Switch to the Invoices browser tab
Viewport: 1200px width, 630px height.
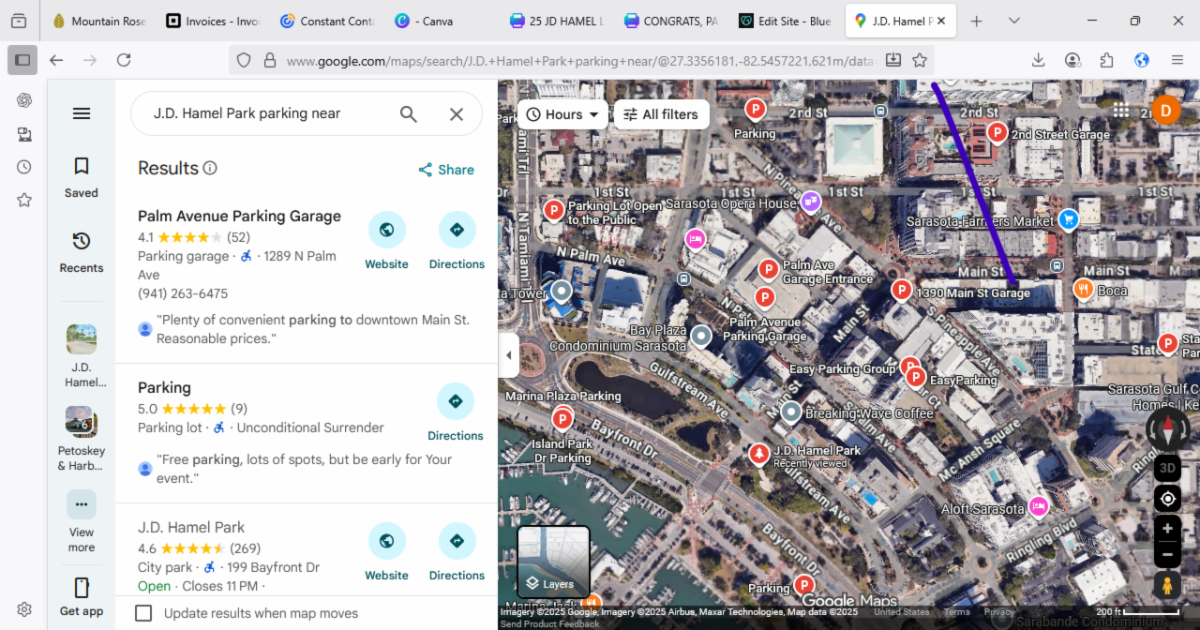pyautogui.click(x=212, y=21)
